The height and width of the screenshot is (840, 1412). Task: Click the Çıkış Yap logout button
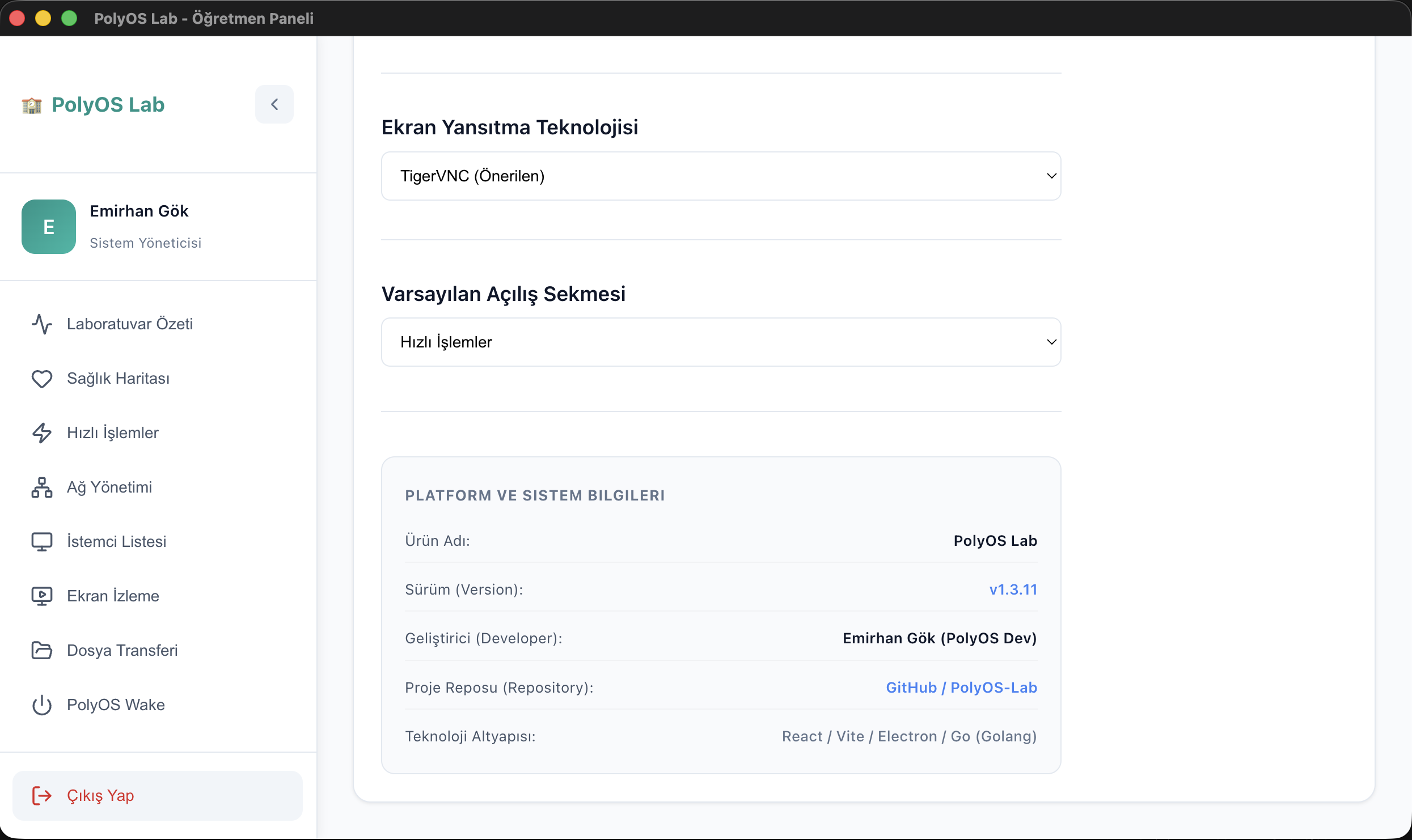coord(158,796)
